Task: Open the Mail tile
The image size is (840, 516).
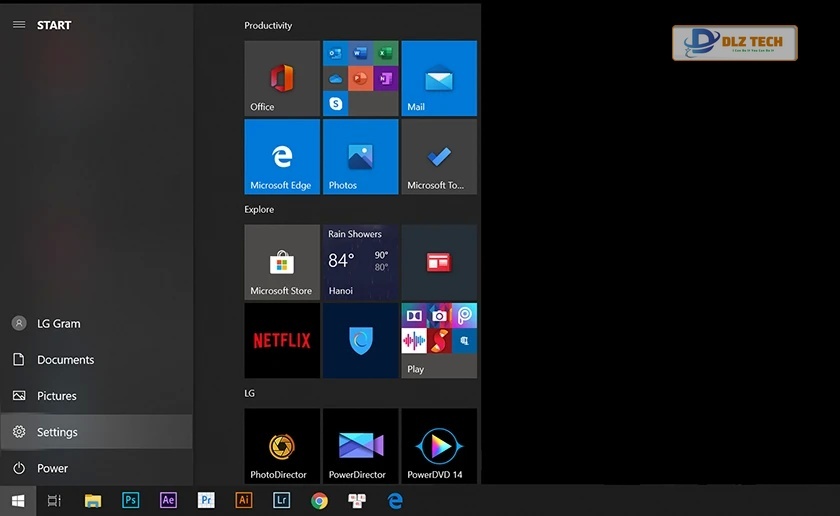Action: click(x=439, y=78)
